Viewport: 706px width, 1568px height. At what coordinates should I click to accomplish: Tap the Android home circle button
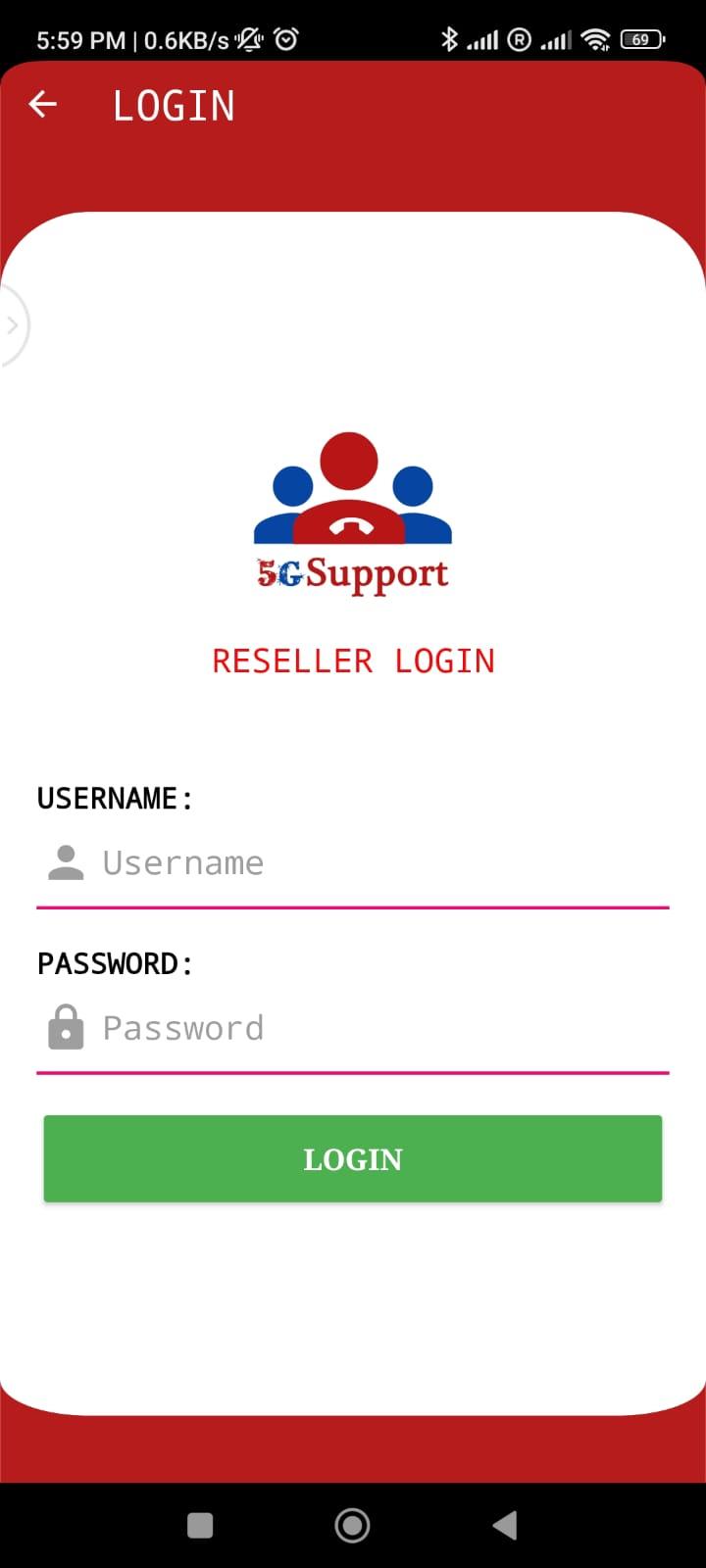(x=352, y=1525)
